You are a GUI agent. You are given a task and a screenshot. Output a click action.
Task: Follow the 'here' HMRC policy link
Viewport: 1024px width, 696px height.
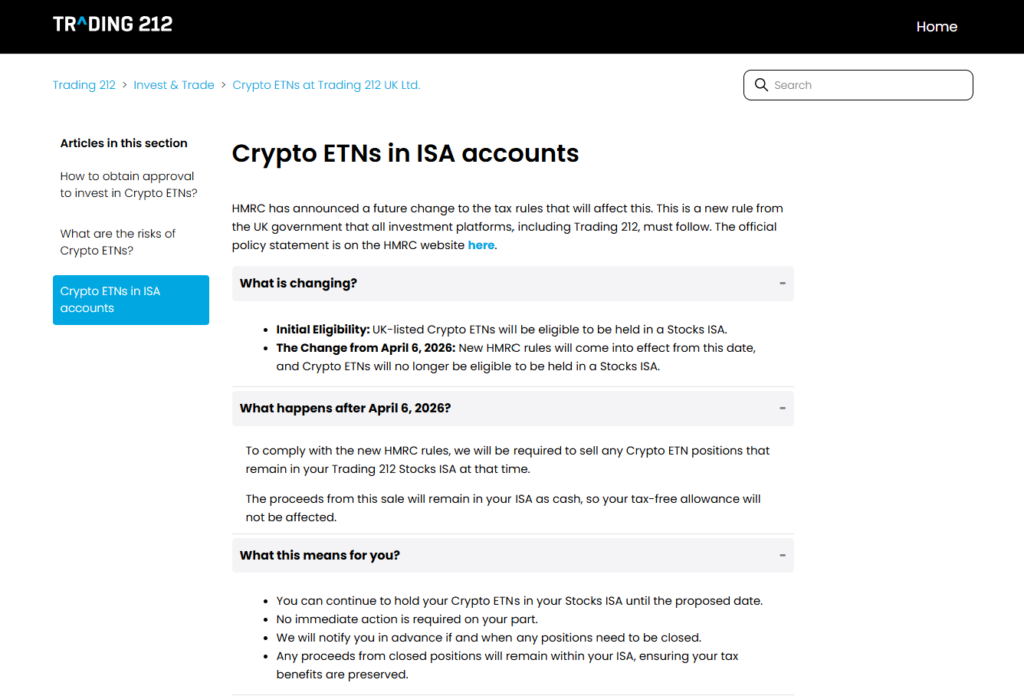pyautogui.click(x=481, y=245)
